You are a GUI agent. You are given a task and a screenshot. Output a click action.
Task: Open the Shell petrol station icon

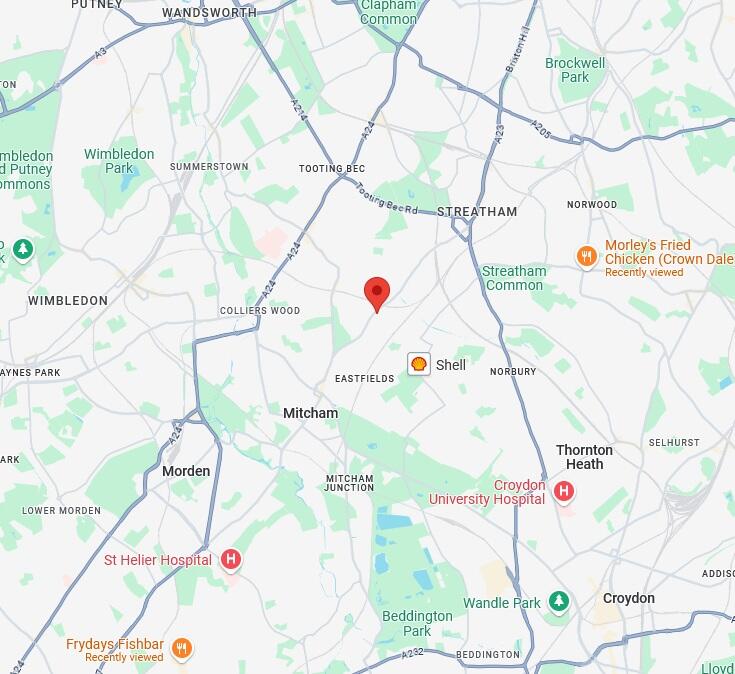419,364
